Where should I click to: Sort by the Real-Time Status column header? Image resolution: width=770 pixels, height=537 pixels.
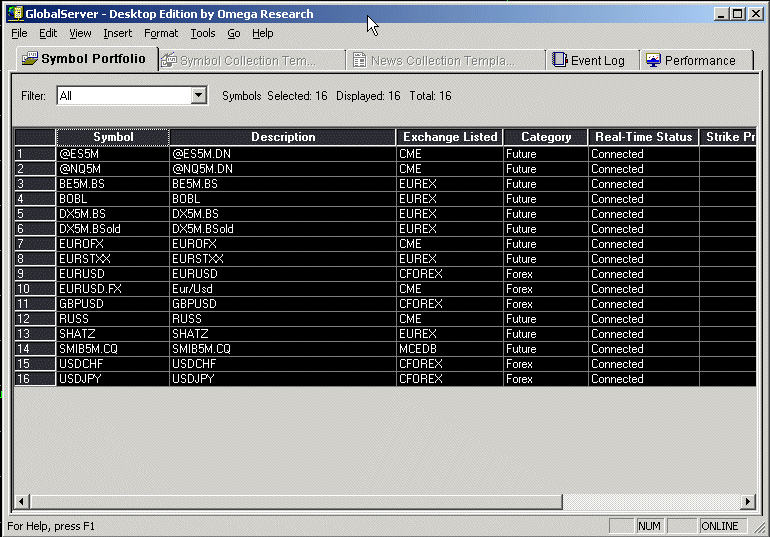(643, 137)
